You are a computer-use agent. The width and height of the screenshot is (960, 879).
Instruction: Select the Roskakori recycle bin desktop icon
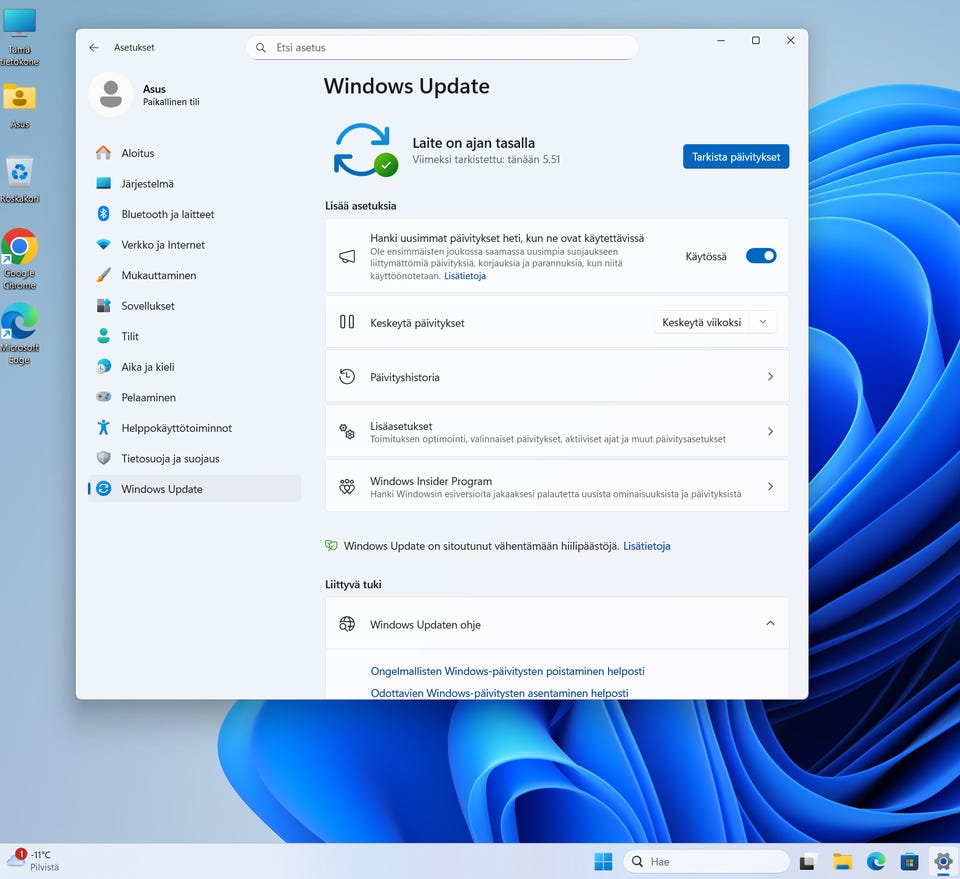[x=20, y=180]
